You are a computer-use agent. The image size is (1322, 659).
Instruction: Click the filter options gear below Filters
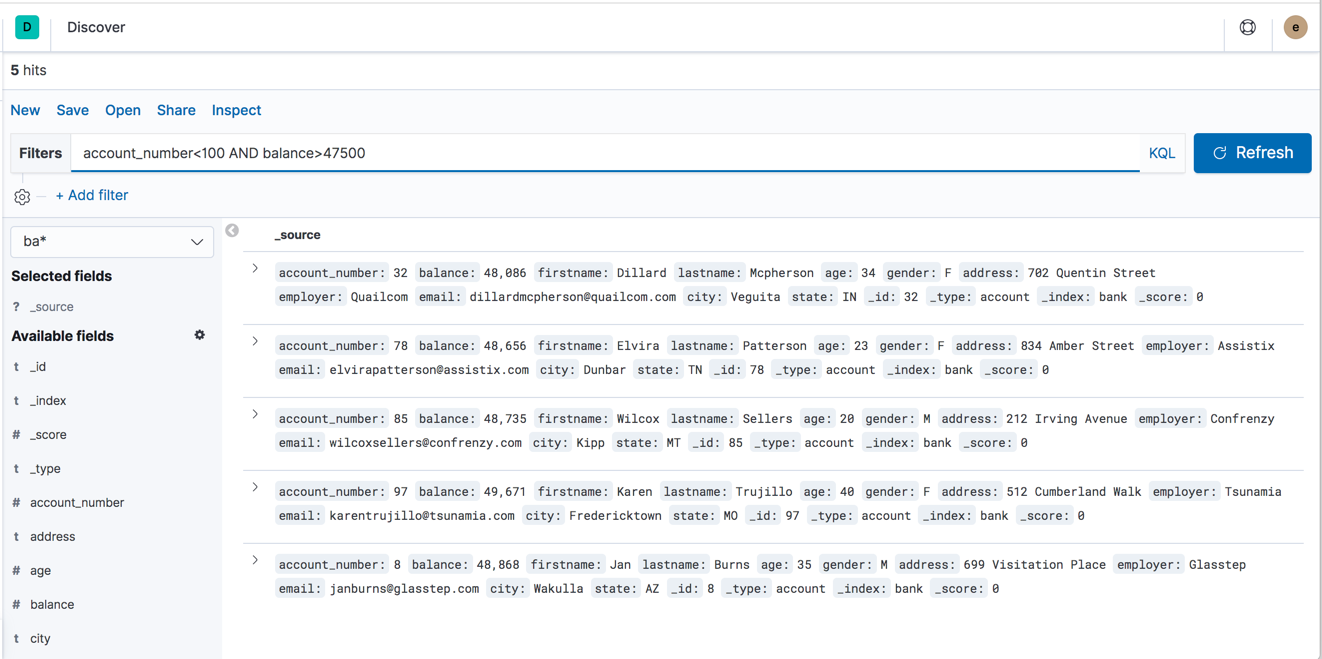[x=22, y=196]
